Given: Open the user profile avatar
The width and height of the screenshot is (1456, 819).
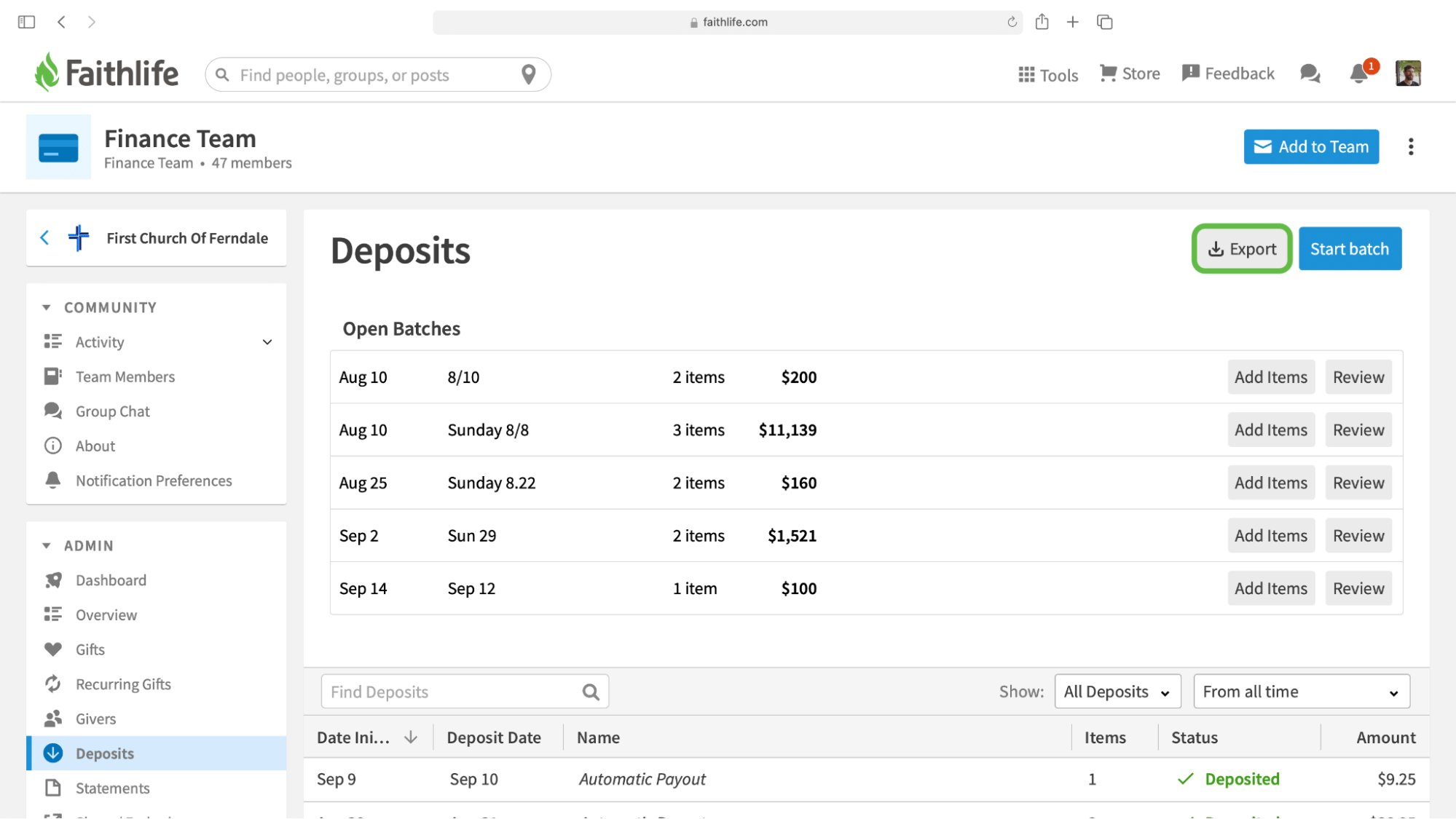Looking at the screenshot, I should (x=1408, y=74).
